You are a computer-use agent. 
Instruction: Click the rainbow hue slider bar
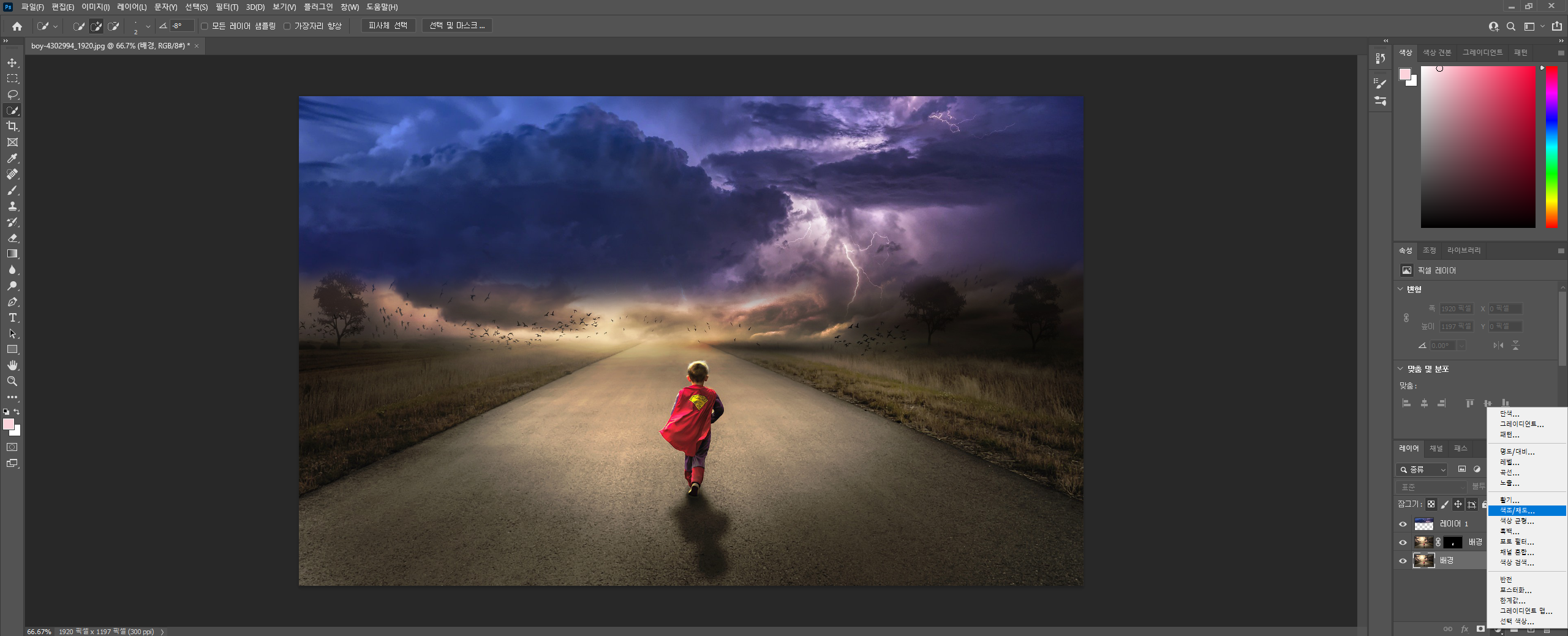click(1551, 147)
